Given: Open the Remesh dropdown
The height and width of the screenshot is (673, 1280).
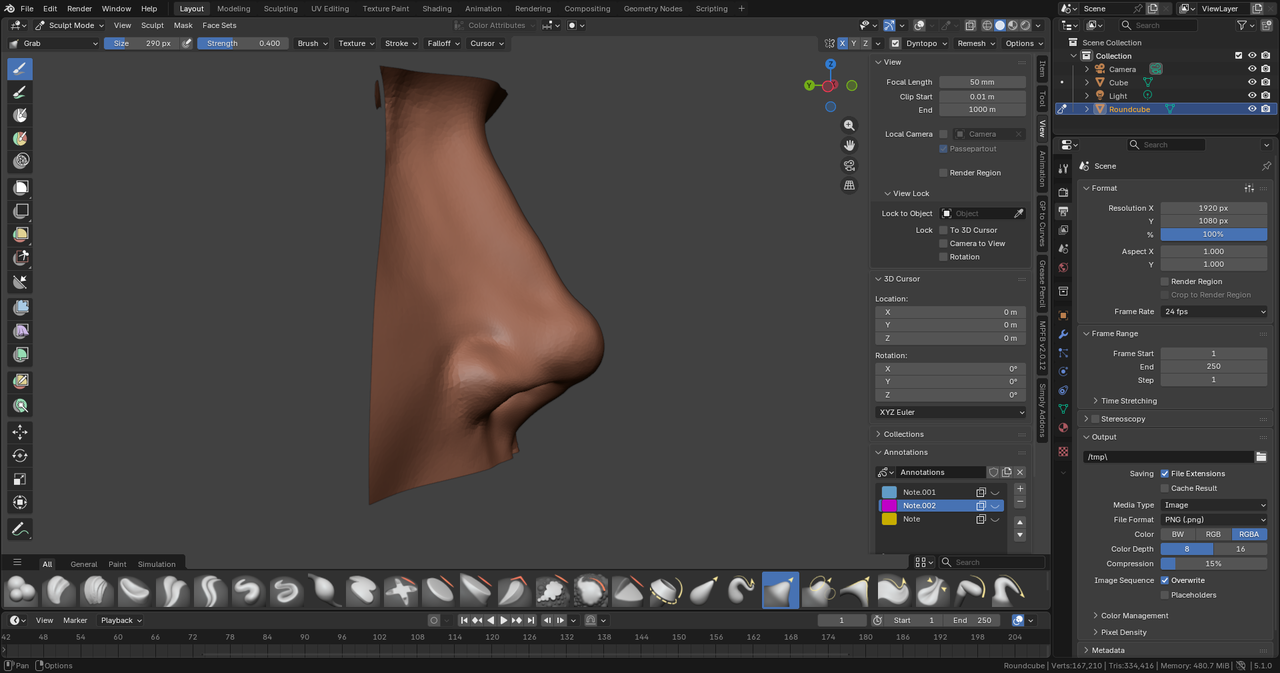Looking at the screenshot, I should click(x=975, y=43).
